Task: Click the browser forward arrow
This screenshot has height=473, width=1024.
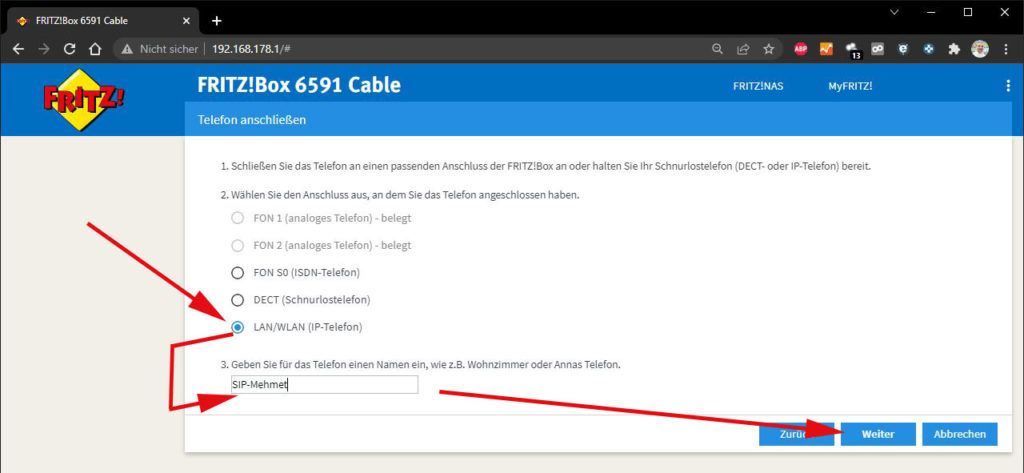Action: [44, 49]
